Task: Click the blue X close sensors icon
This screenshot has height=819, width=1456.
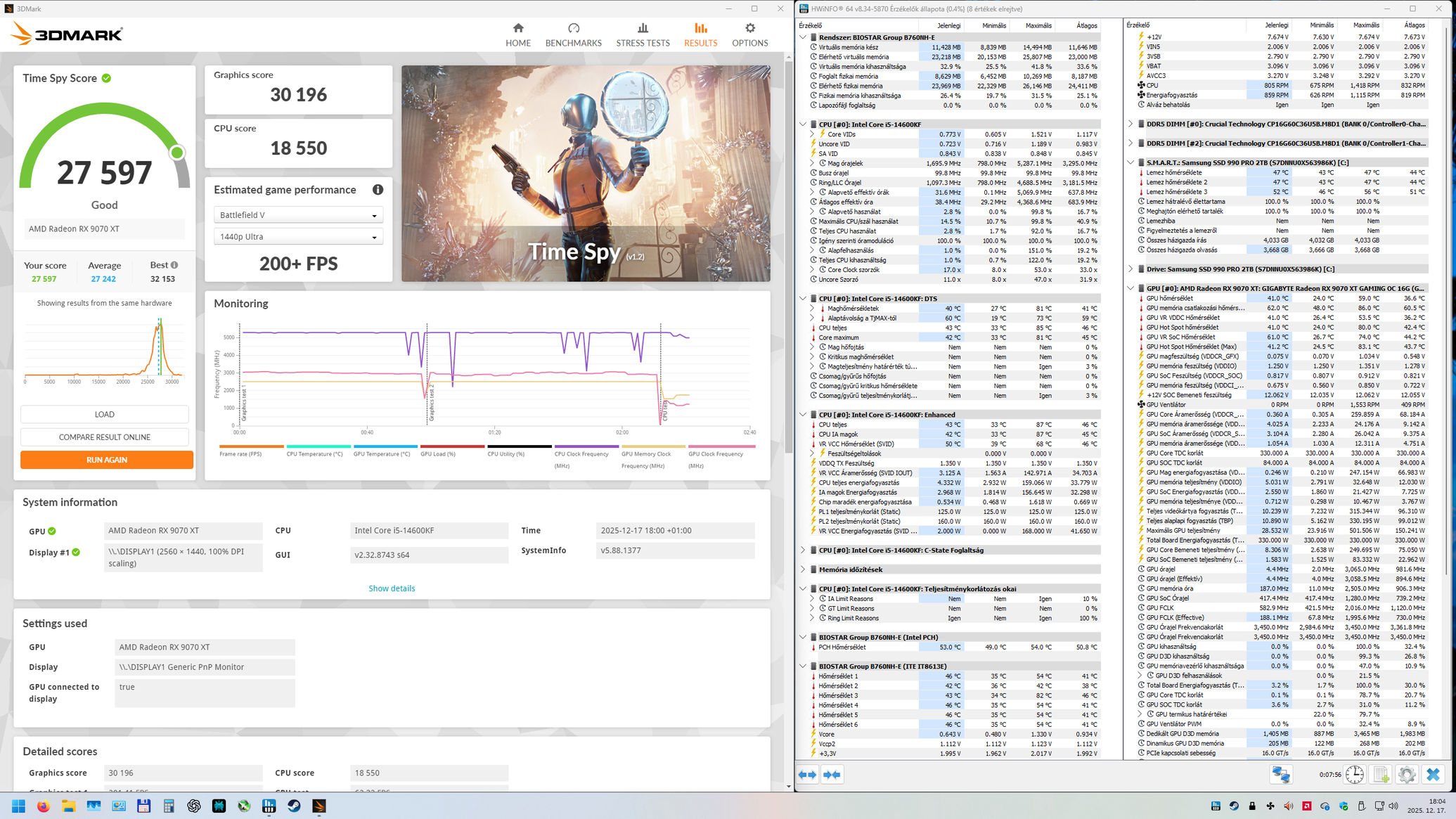Action: tap(1433, 775)
